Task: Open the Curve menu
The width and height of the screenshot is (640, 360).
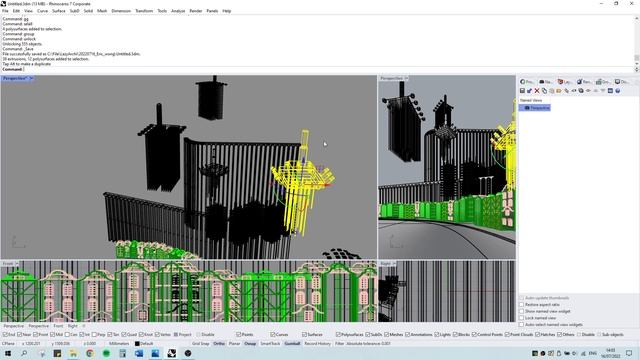Action: click(42, 11)
